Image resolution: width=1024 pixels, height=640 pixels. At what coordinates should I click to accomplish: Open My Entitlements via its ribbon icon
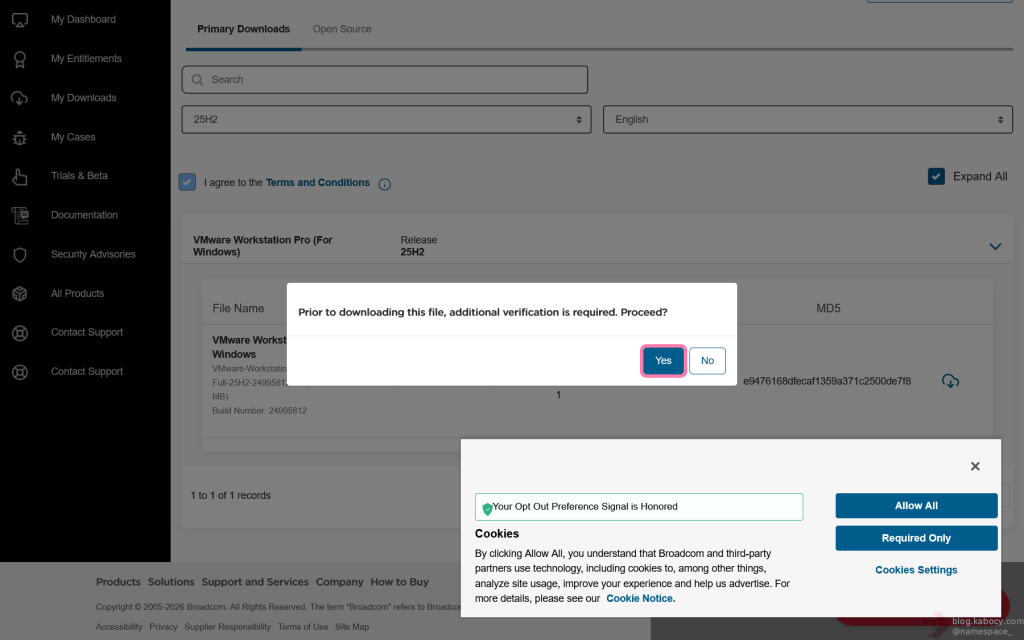pyautogui.click(x=19, y=59)
